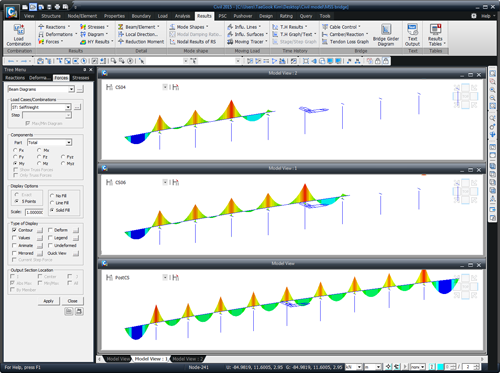The height and width of the screenshot is (373, 500).
Task: Click the ellipsis button beside Beam Diagrams
Action: click(x=80, y=89)
